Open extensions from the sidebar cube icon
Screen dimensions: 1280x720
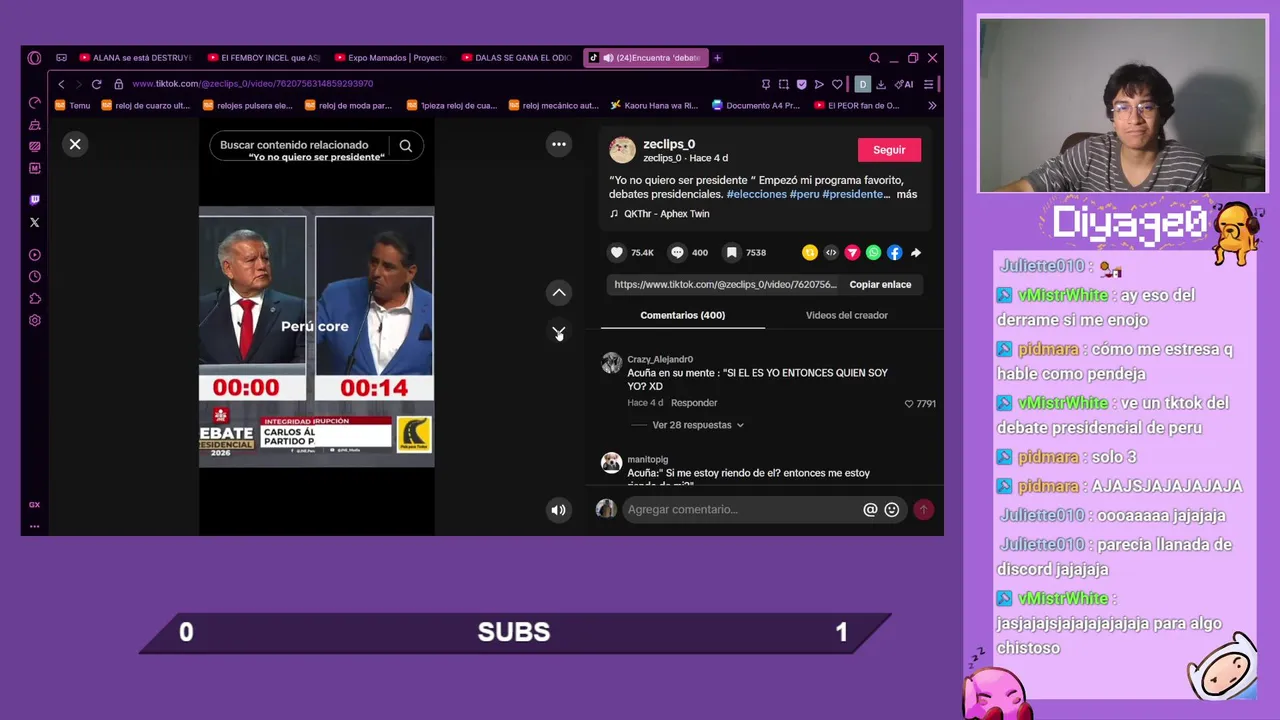(x=35, y=299)
